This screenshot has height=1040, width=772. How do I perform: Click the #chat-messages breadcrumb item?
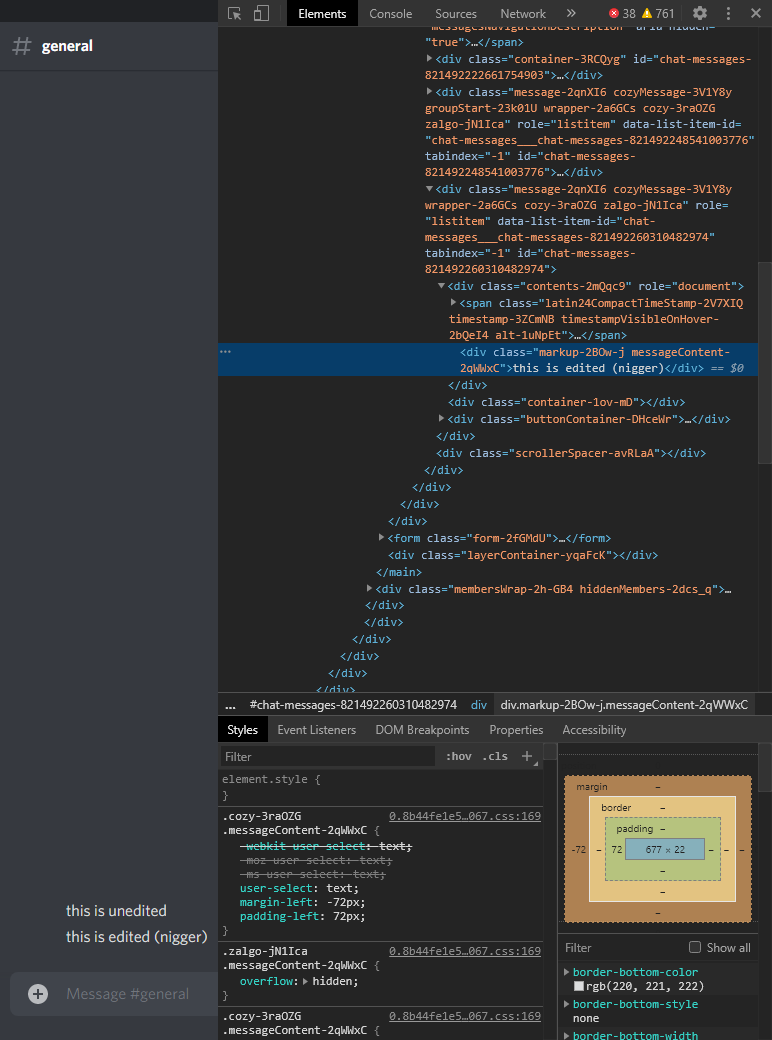354,705
